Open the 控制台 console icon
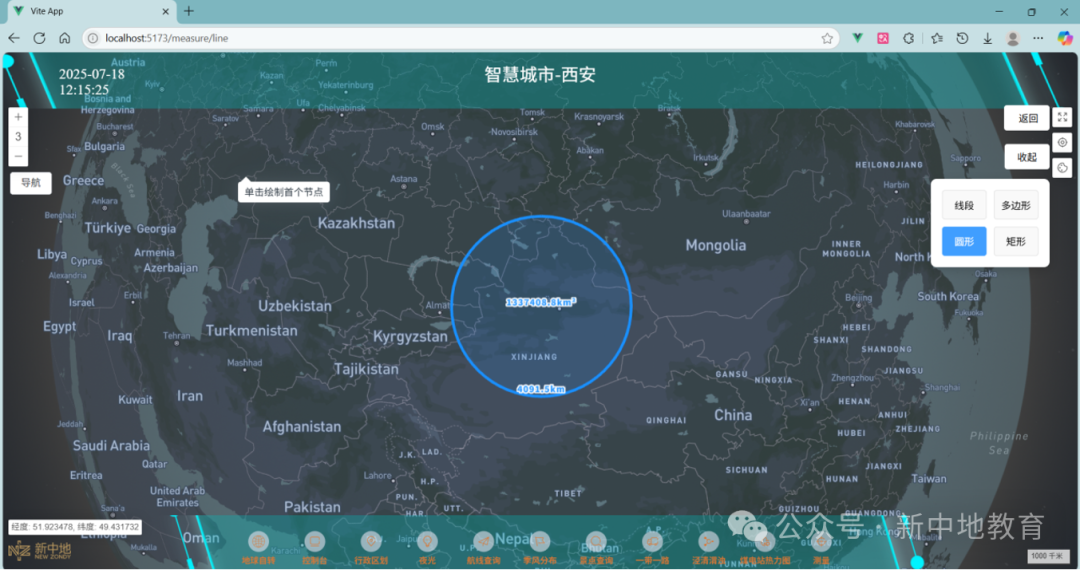The image size is (1080, 570). pos(314,542)
